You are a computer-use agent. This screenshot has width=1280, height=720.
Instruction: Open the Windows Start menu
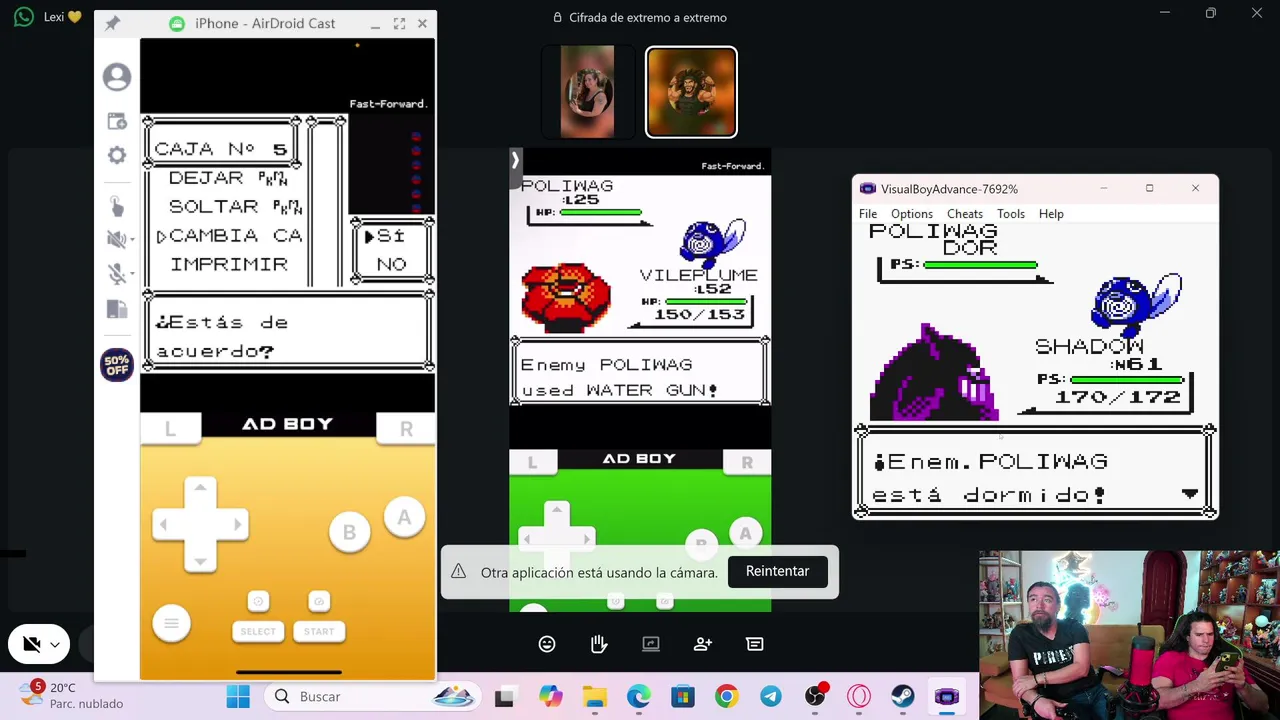(238, 697)
